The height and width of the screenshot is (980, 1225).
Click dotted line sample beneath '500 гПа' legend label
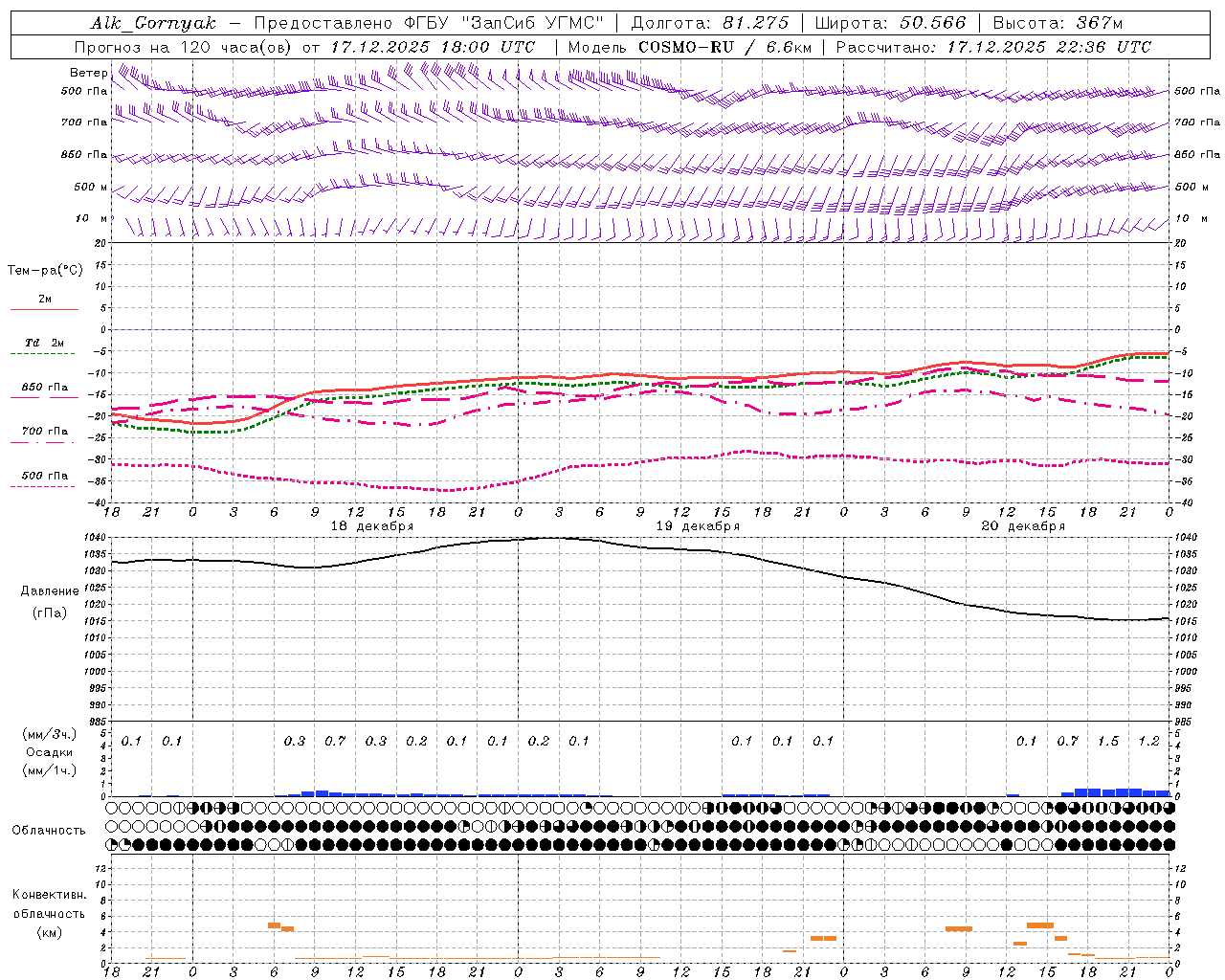(44, 486)
